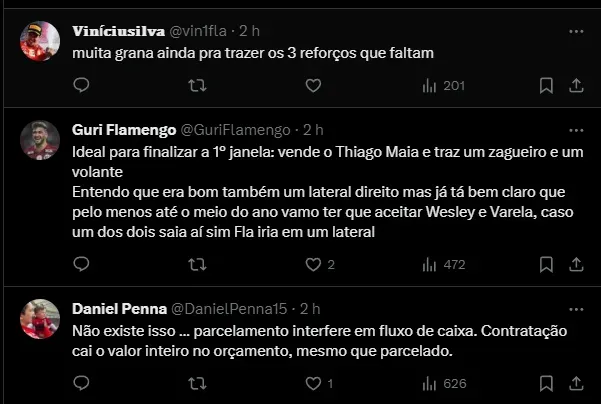
Task: Repost Viníciusilva's tweet about 3 reforços
Action: click(x=198, y=86)
